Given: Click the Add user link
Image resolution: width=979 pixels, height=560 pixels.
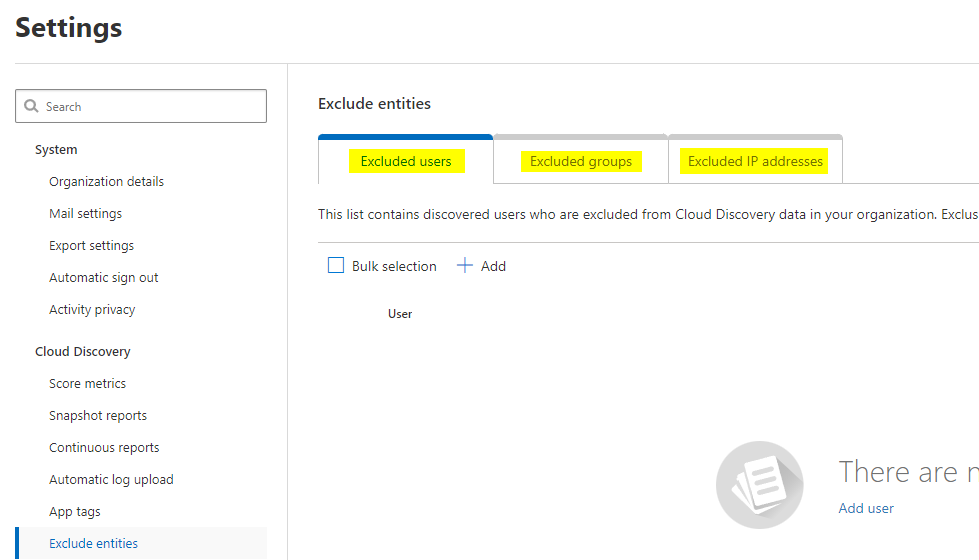Looking at the screenshot, I should point(866,508).
